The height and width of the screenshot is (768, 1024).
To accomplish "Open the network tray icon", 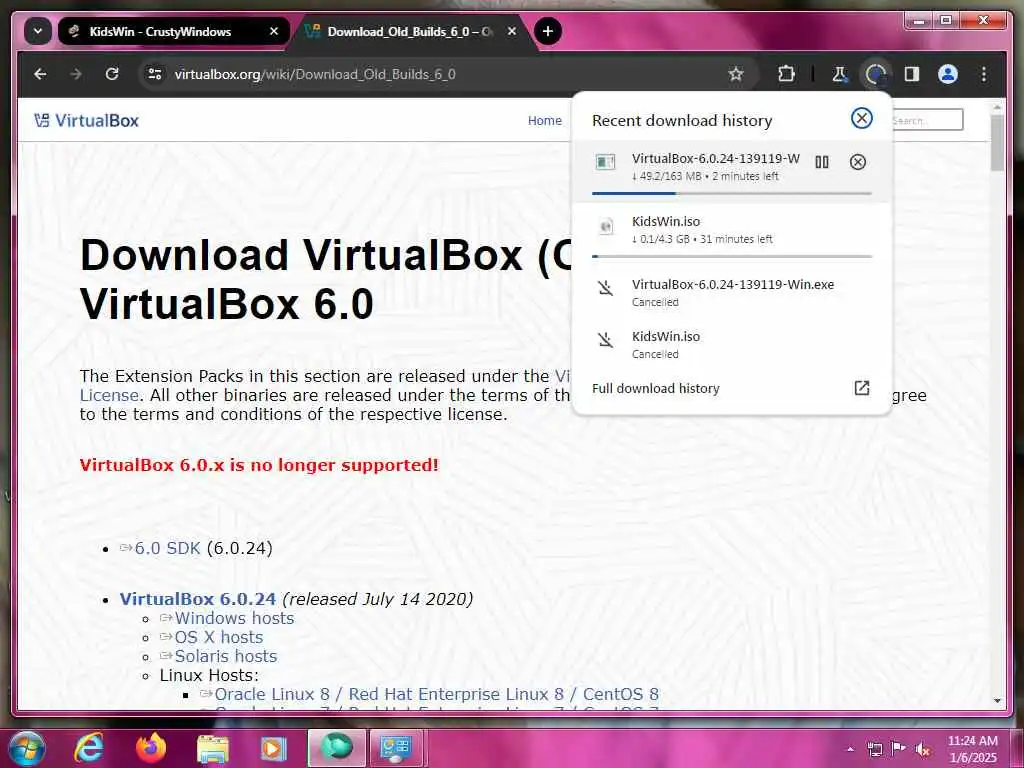I will pos(874,749).
